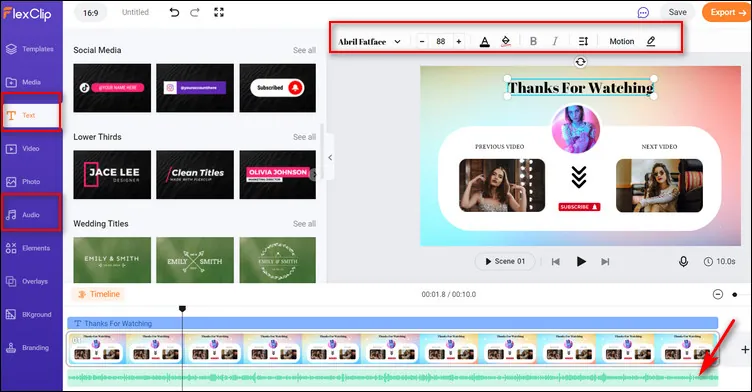The width and height of the screenshot is (752, 392).
Task: Select the Subscribed bell template
Action: [278, 88]
